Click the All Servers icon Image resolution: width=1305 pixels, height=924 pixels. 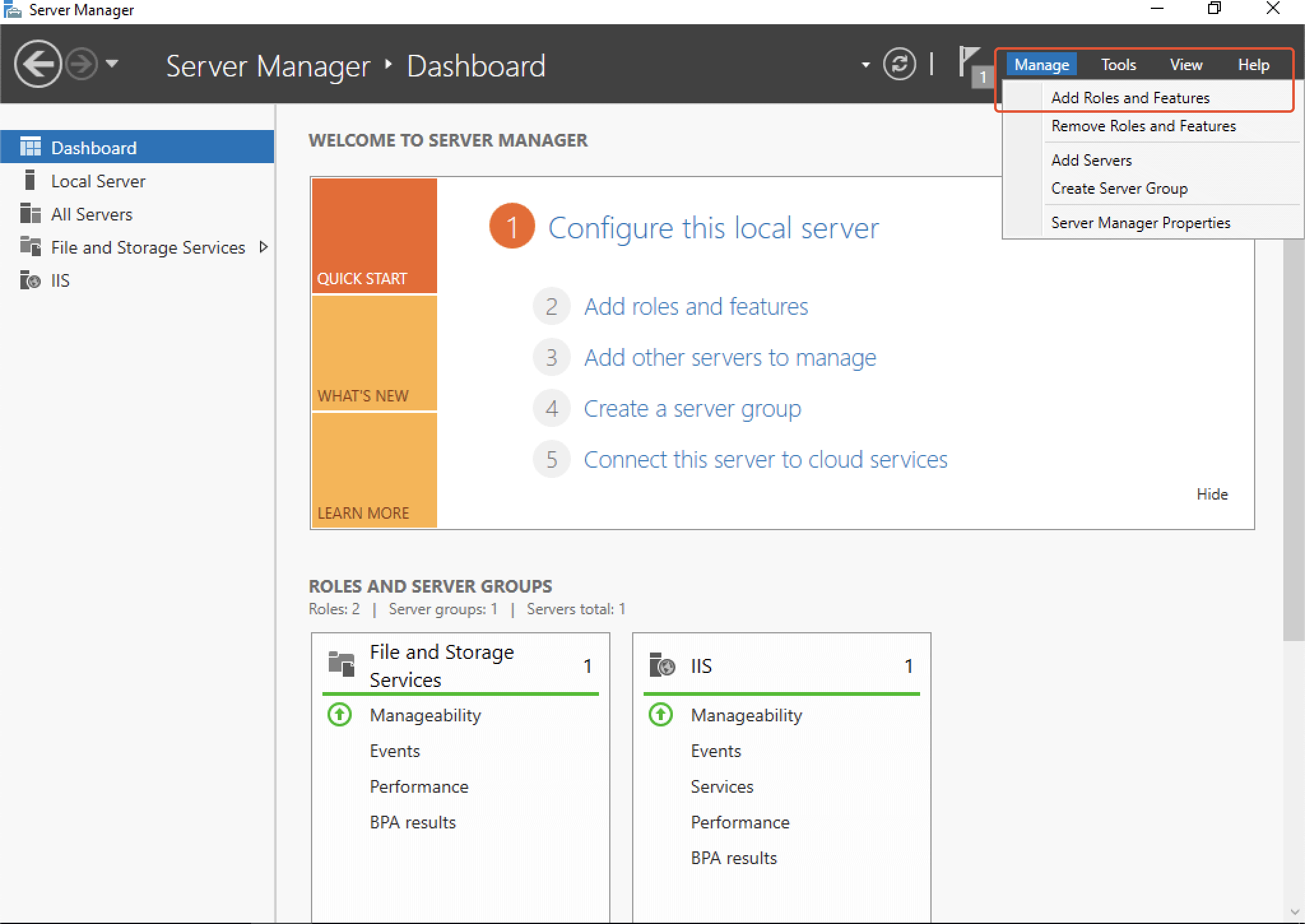(x=30, y=213)
